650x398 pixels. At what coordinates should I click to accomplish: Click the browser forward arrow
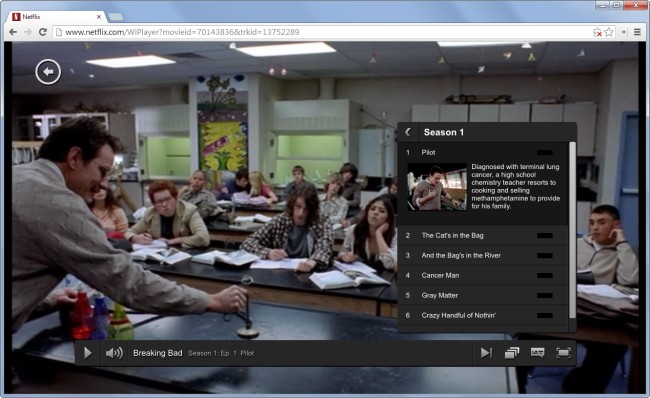click(x=28, y=32)
